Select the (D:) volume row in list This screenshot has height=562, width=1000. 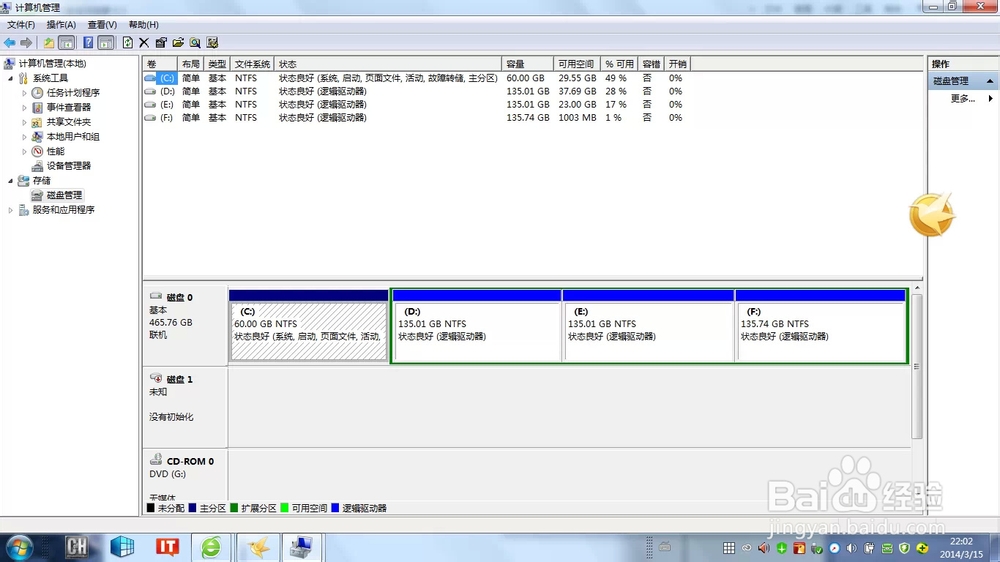pyautogui.click(x=414, y=91)
